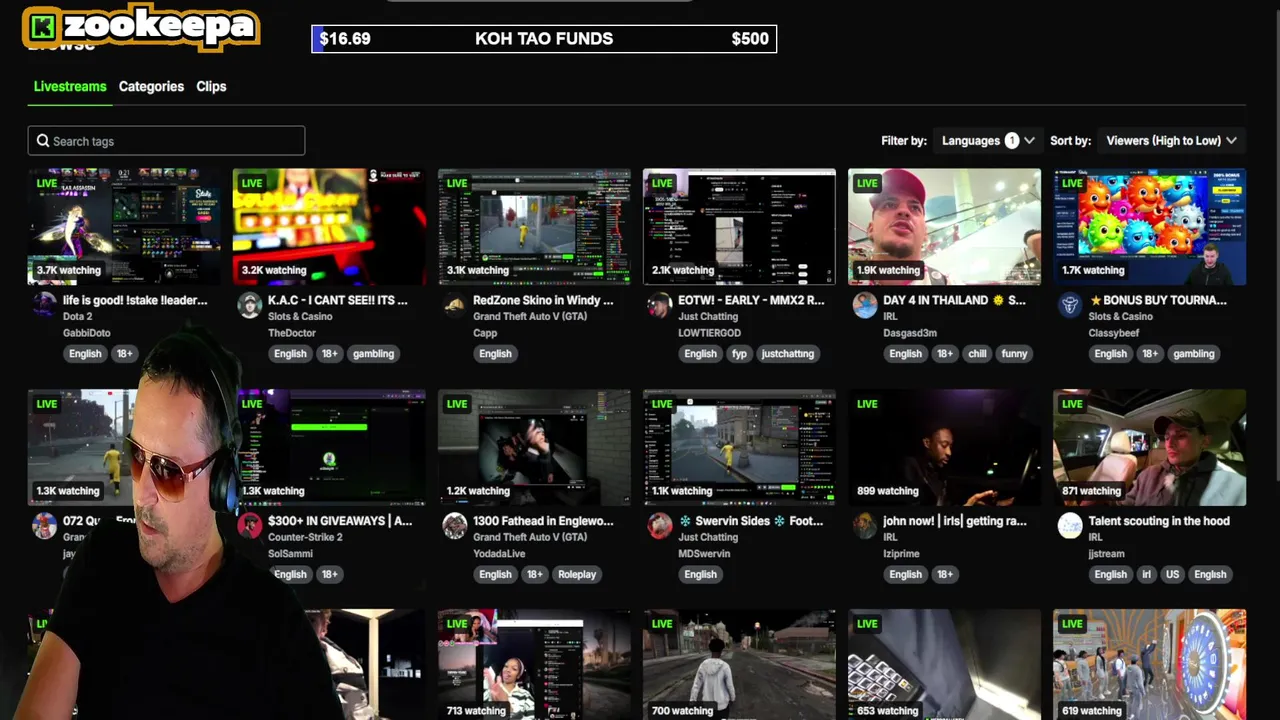Open Capp channel avatar
The width and height of the screenshot is (1280, 720).
(455, 306)
